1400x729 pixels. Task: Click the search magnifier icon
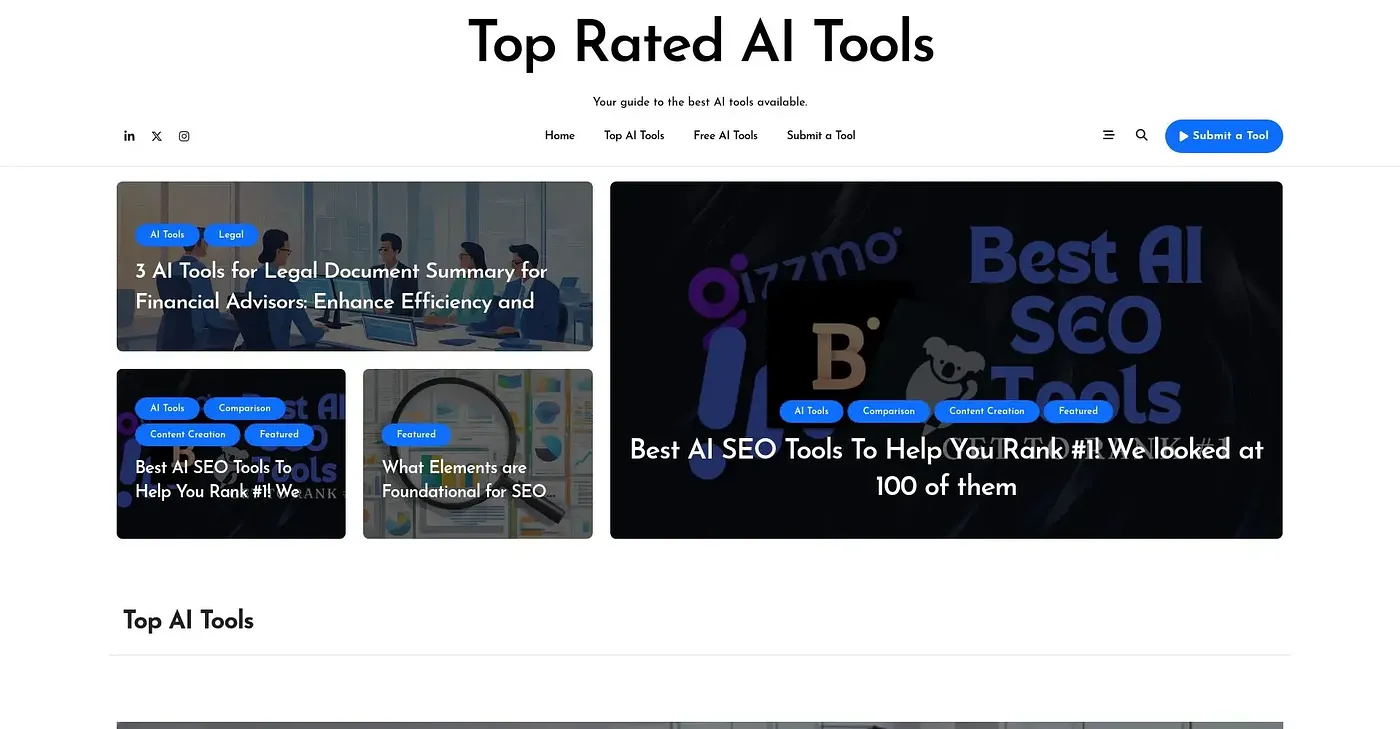pyautogui.click(x=1141, y=135)
